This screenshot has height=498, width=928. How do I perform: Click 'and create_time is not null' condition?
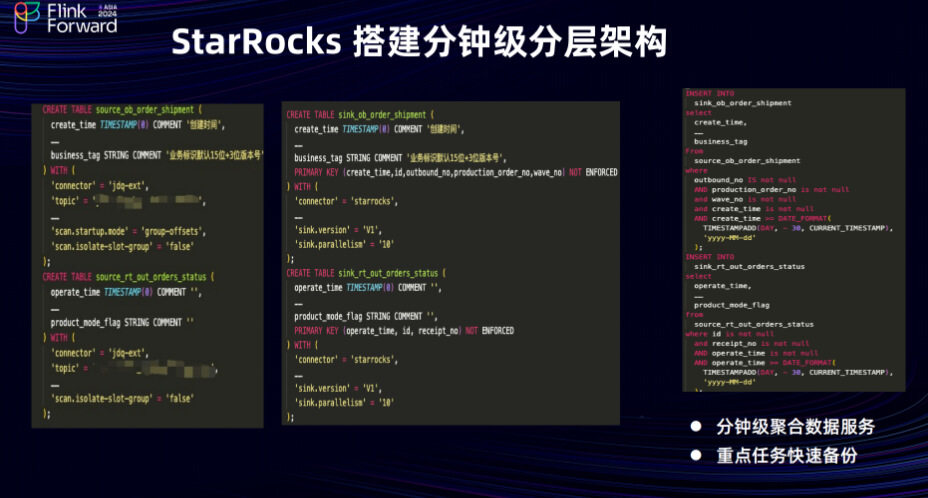(753, 208)
